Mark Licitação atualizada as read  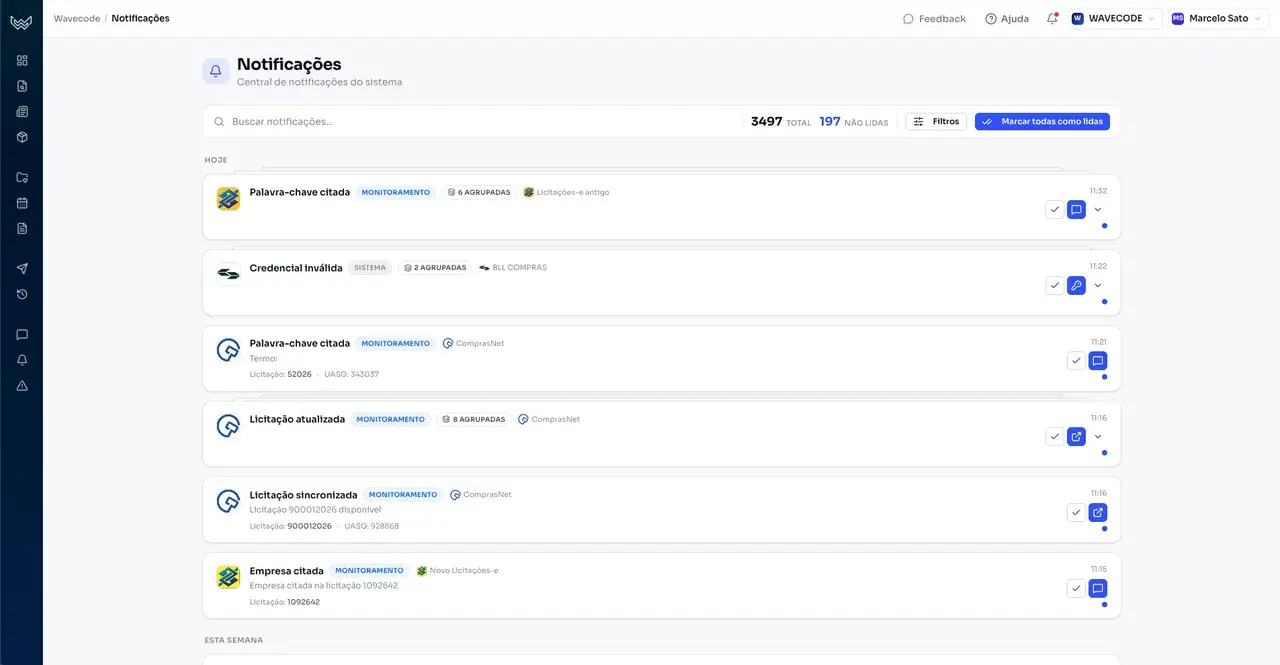pyautogui.click(x=1055, y=437)
